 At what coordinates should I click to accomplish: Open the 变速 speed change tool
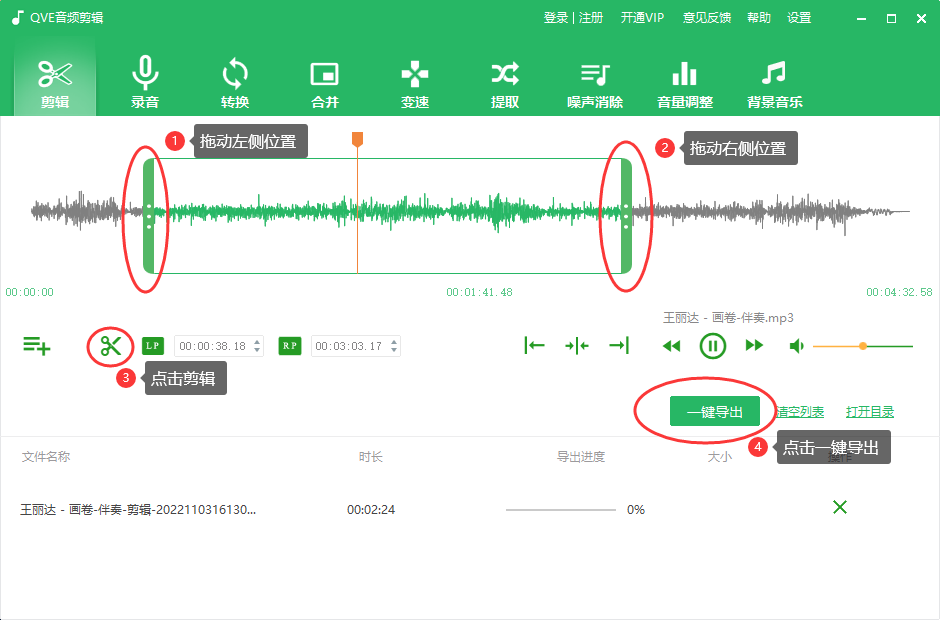coord(415,80)
